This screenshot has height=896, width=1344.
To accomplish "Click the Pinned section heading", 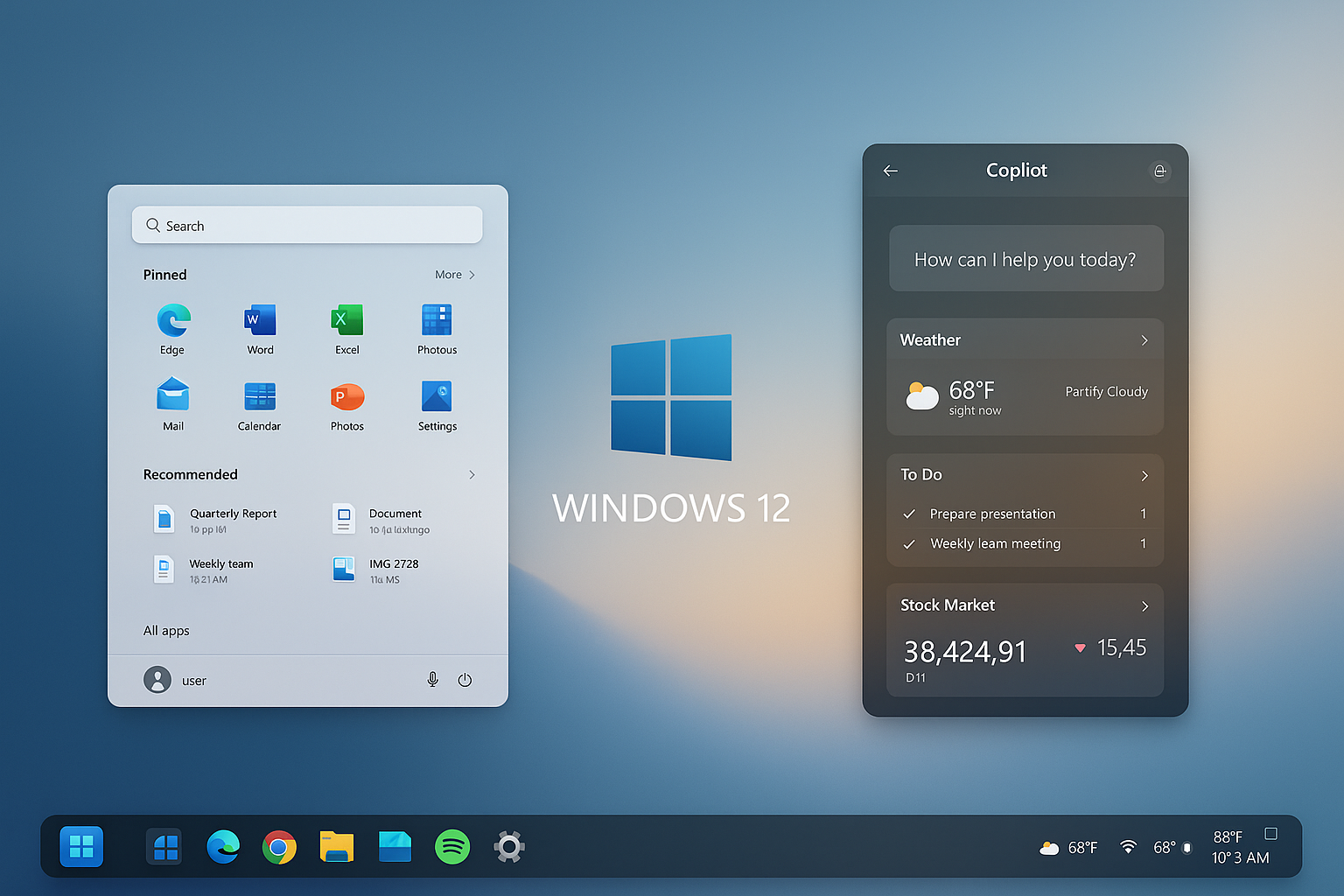I will (x=165, y=275).
